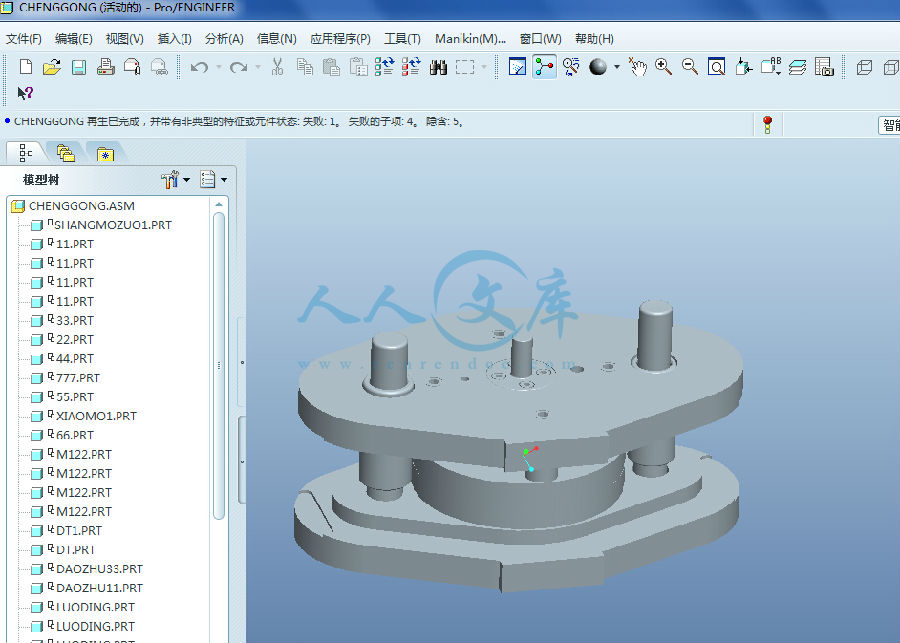Image resolution: width=900 pixels, height=643 pixels.
Task: Click the hand drag tool icon
Action: tap(637, 67)
